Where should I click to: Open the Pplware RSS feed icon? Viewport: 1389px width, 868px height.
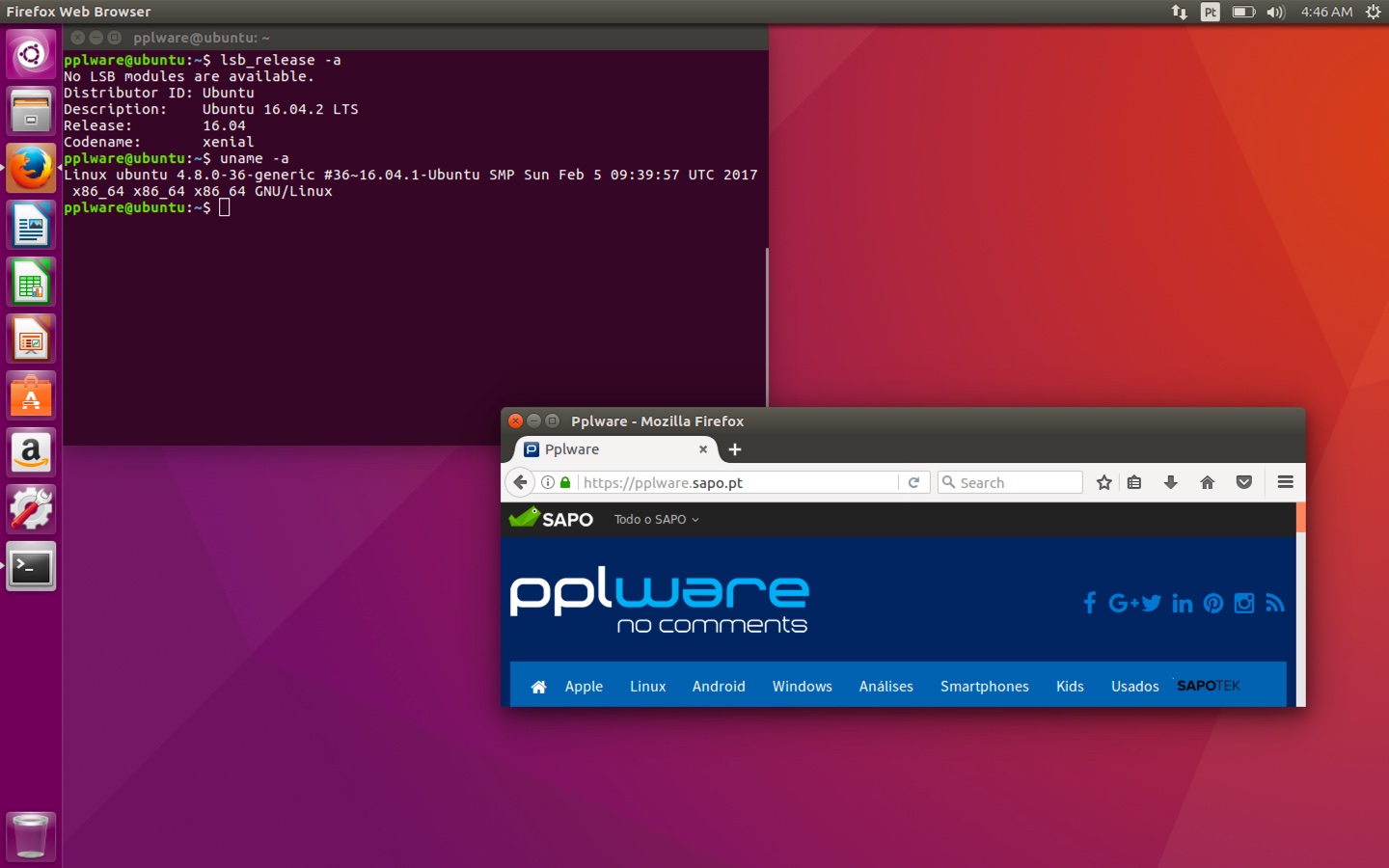point(1275,603)
